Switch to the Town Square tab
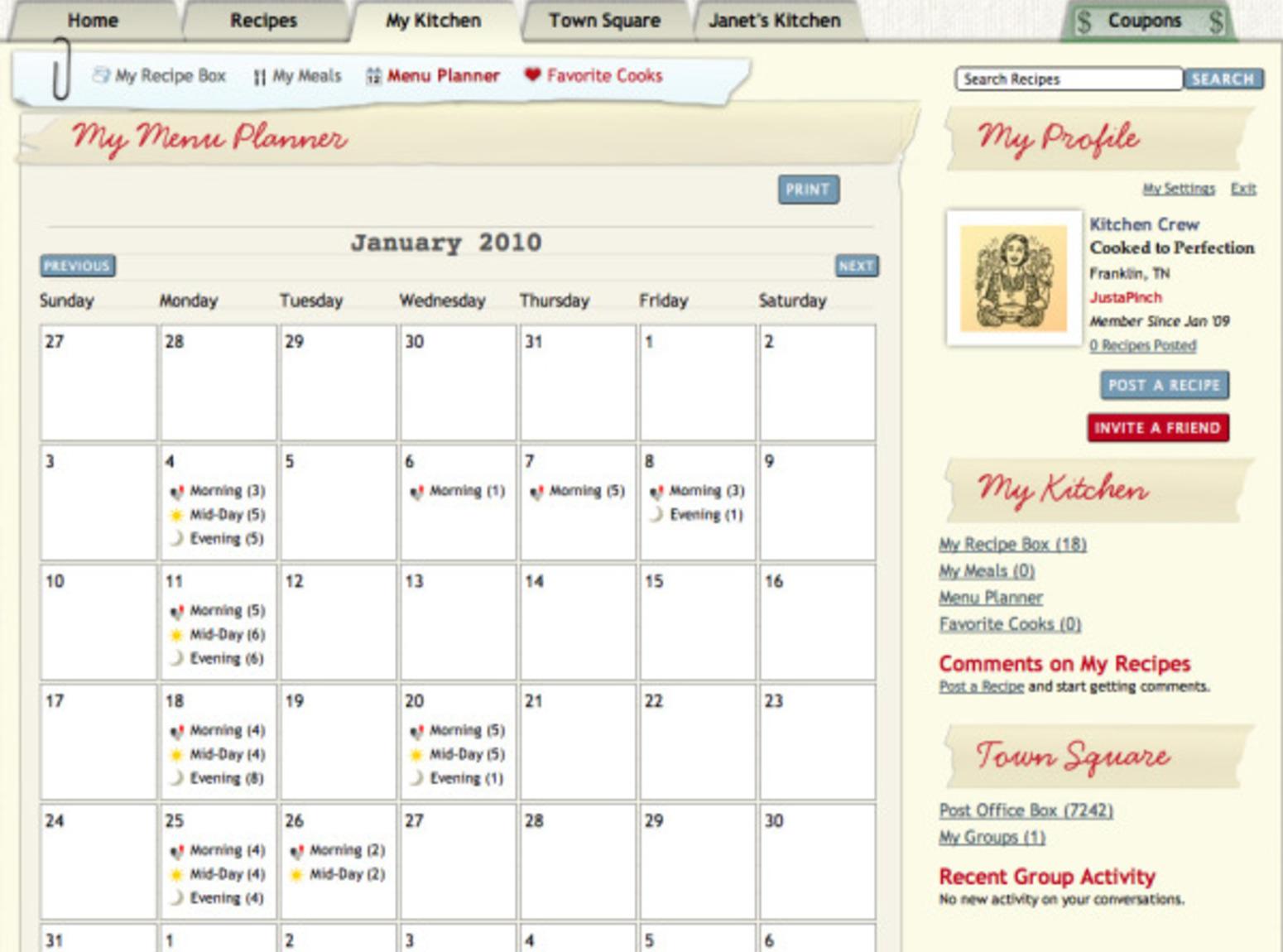Screen dimensions: 1283x952 point(602,20)
